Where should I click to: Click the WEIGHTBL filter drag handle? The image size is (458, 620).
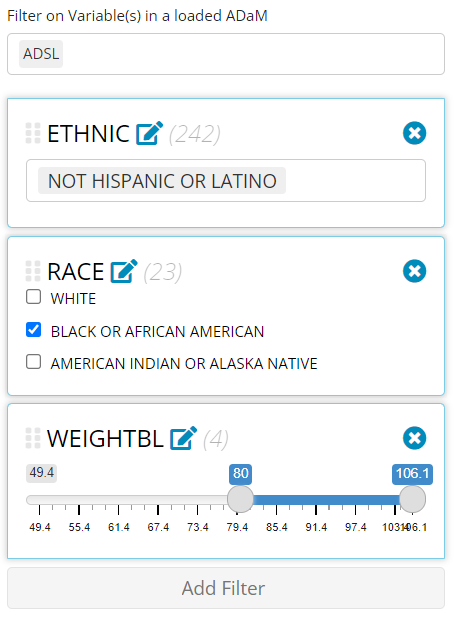tap(33, 438)
